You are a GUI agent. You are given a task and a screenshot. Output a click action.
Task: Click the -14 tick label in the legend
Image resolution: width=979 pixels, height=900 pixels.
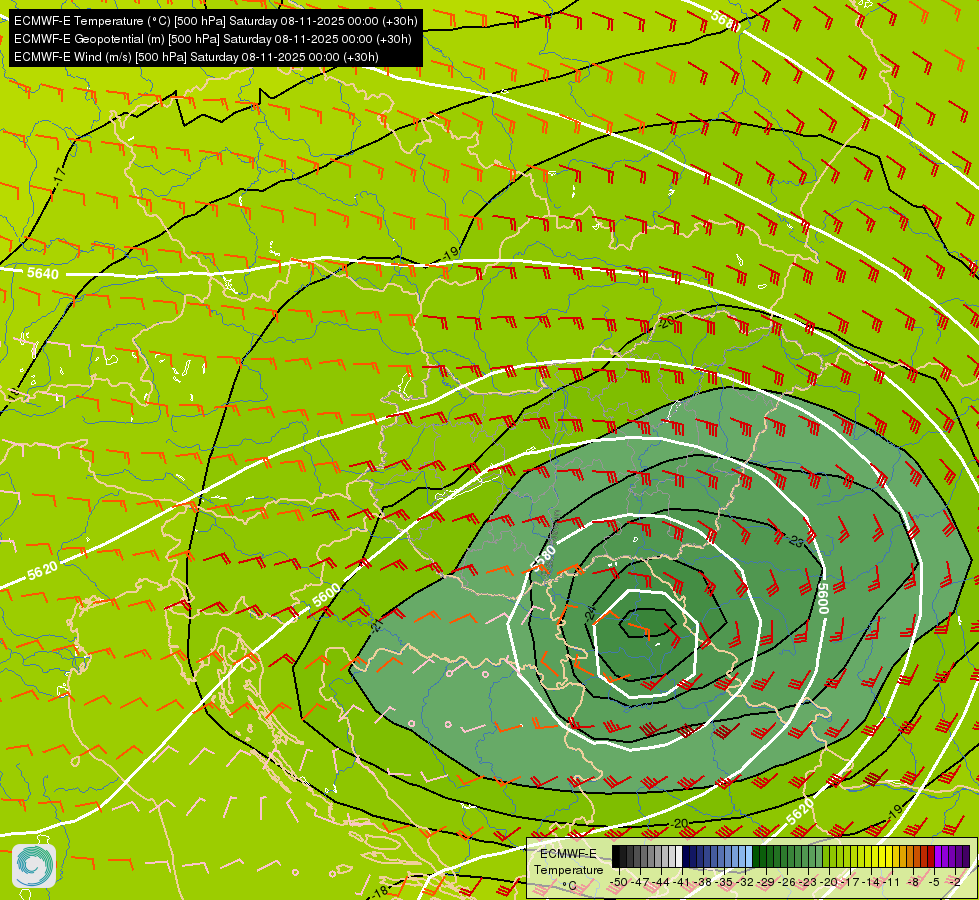click(871, 882)
